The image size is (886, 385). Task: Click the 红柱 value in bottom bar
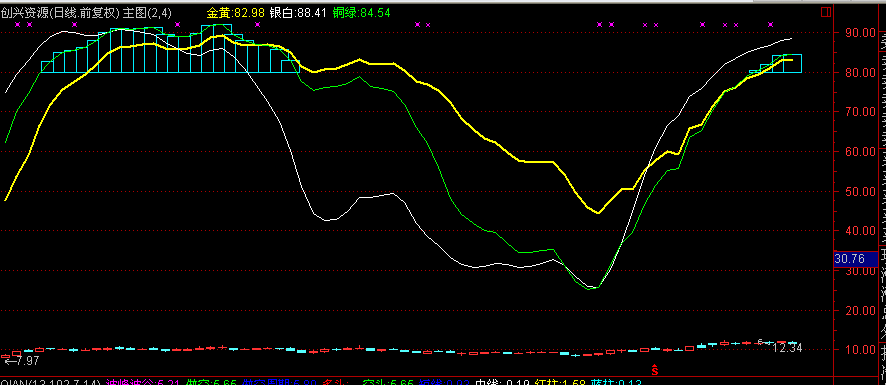coord(559,382)
